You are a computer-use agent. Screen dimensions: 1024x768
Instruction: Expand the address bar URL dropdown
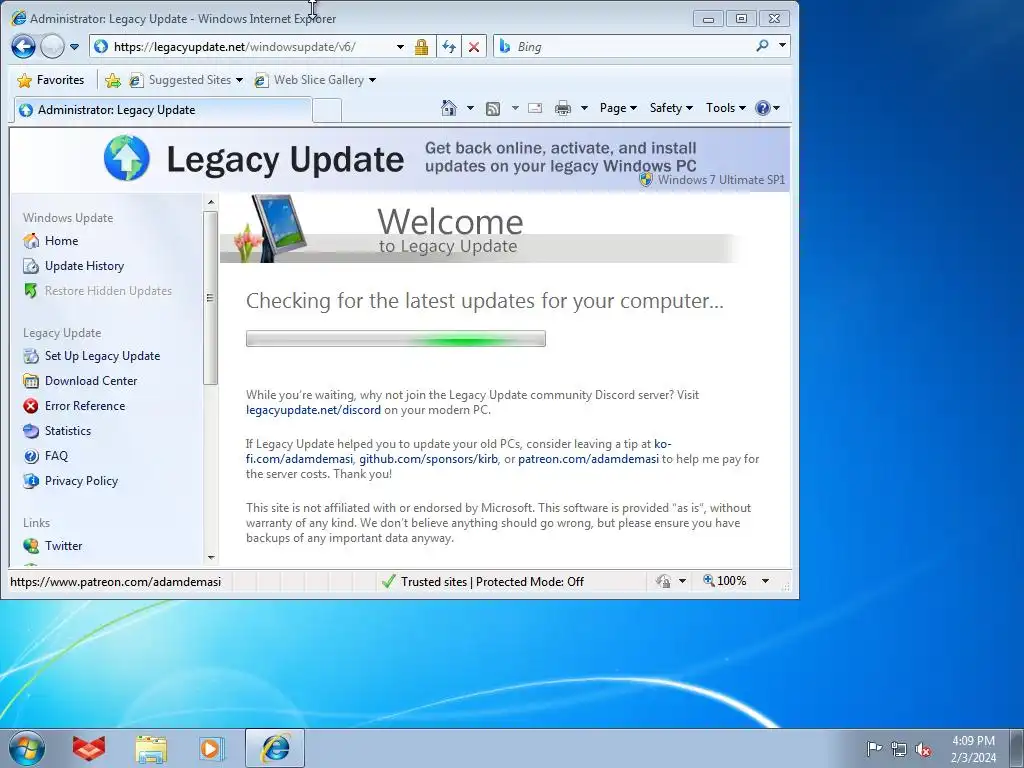(400, 47)
